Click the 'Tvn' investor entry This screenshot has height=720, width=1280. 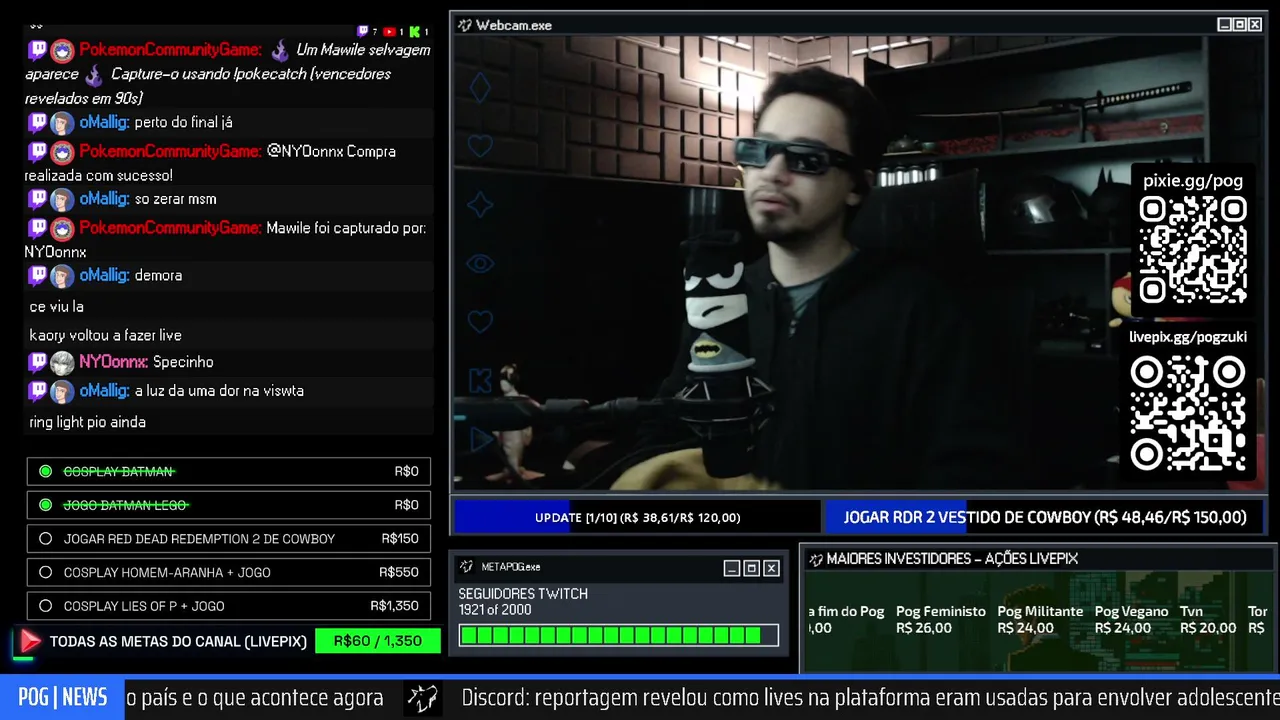pos(1208,619)
